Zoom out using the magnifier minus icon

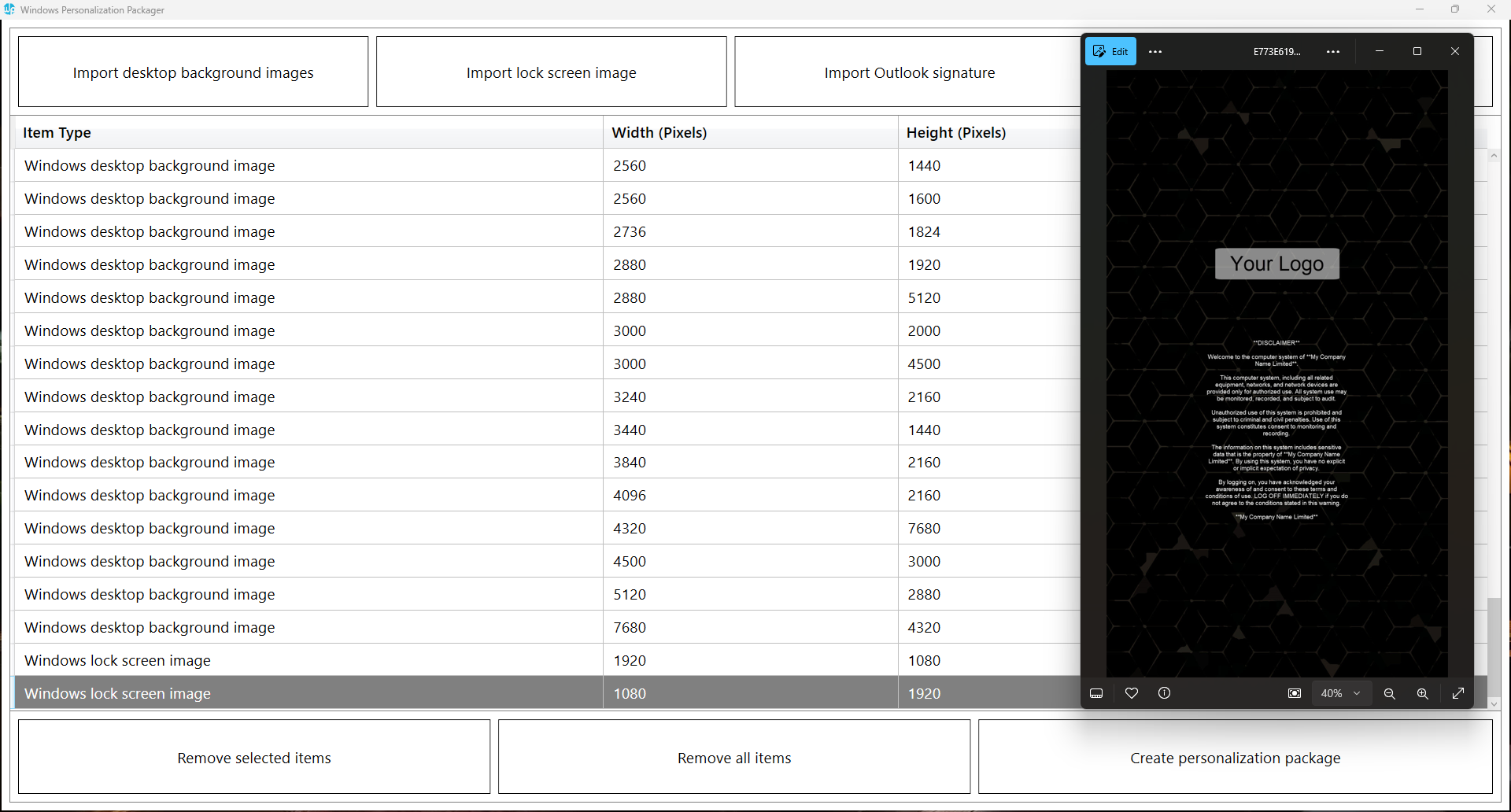click(x=1390, y=693)
